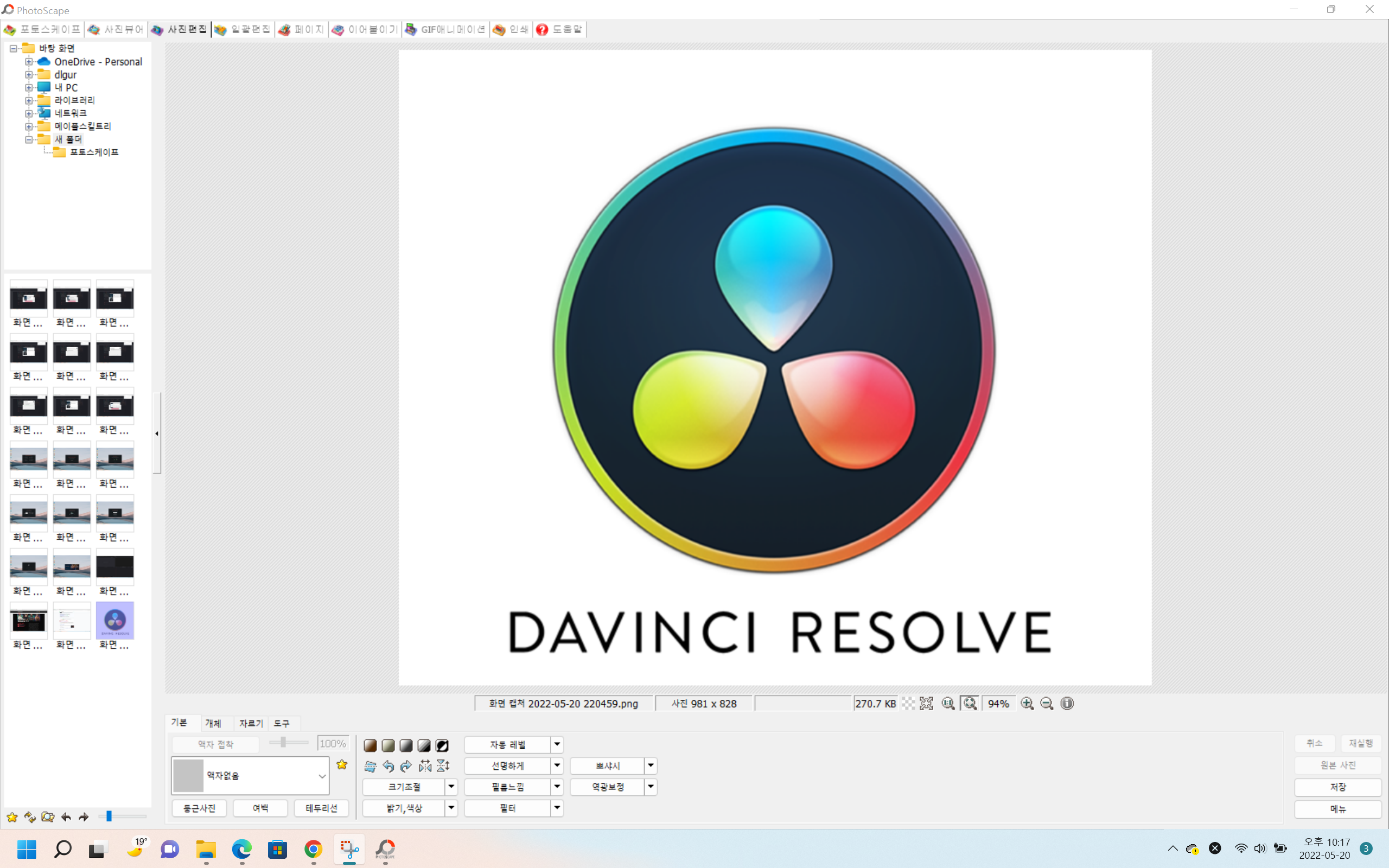Apply the negative invert icon
The height and width of the screenshot is (868, 1389).
point(442,745)
